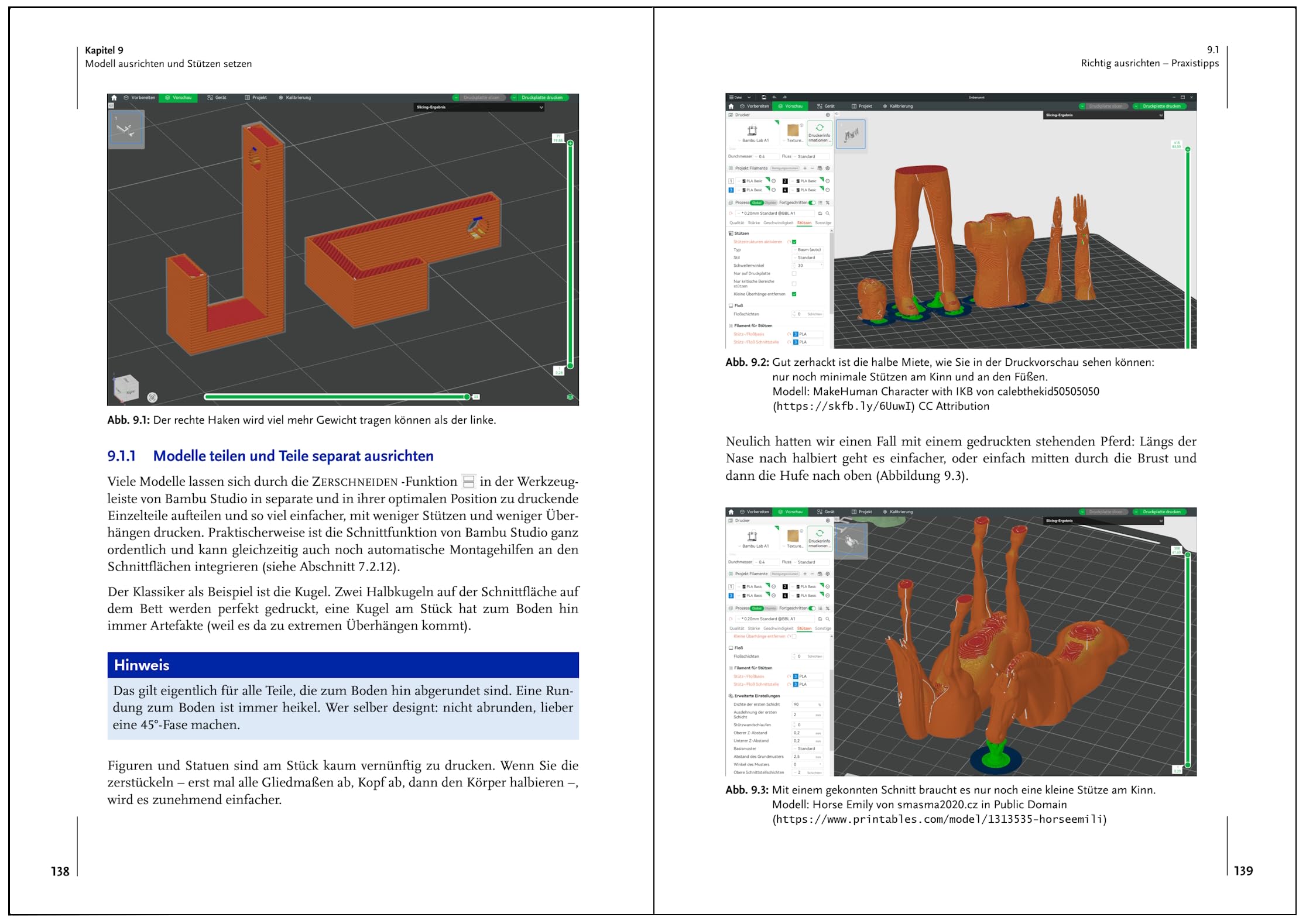The image size is (1306, 924).
Task: Open the Stütz-/Floß Schnittstelle PLA dropdown in Abb. 9.2
Action: coord(808,342)
